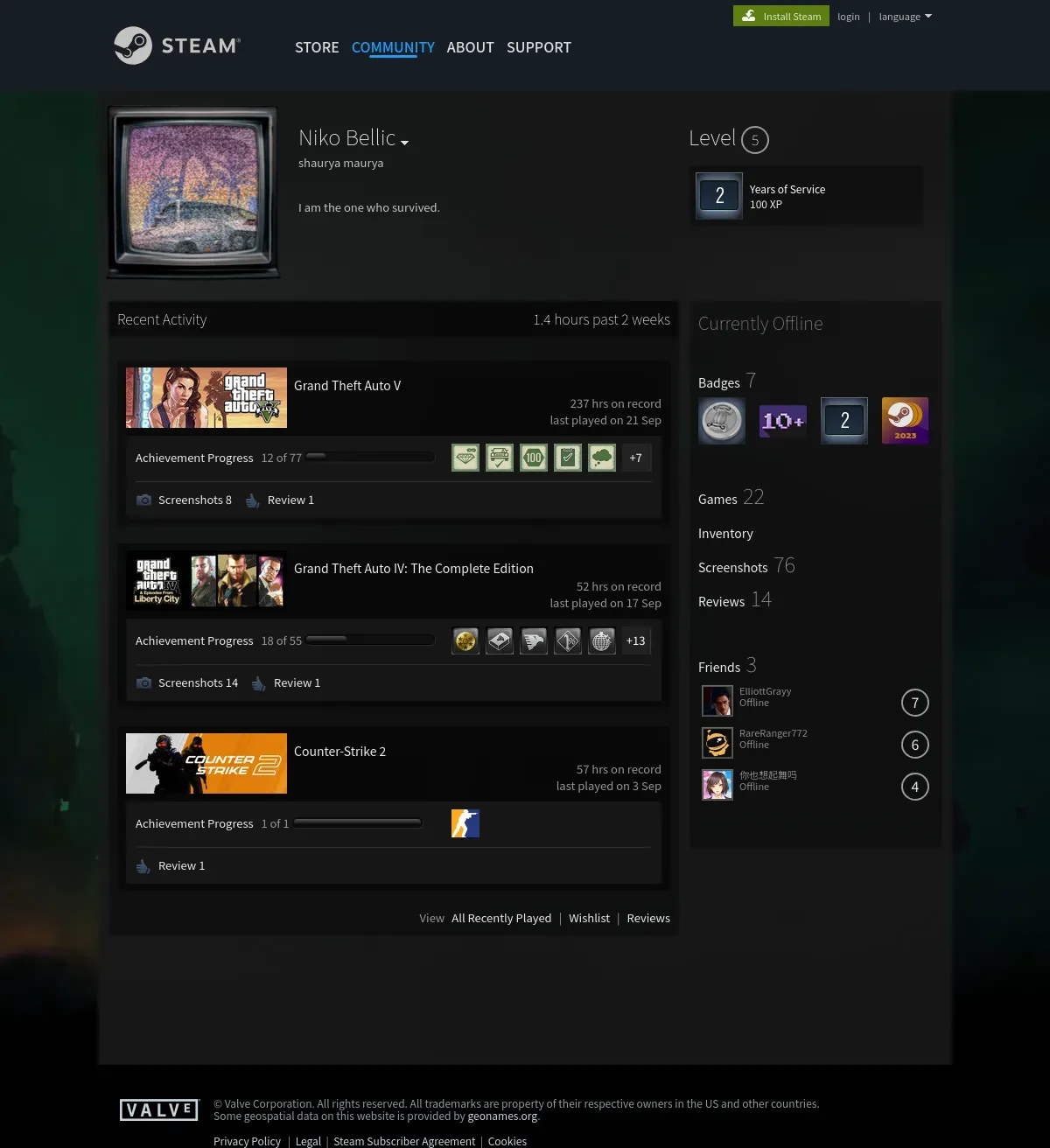The width and height of the screenshot is (1050, 1148).
Task: Click the Grand Theft Auto V banner image
Action: pos(206,397)
